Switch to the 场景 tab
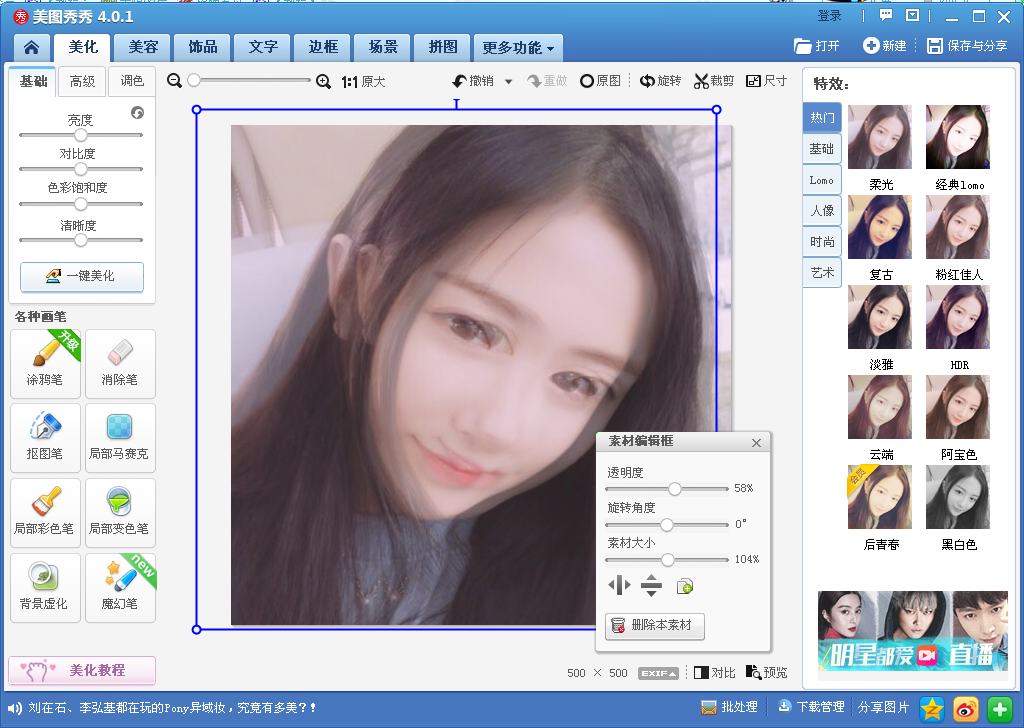Screen dimensions: 1024x728 click(x=383, y=47)
